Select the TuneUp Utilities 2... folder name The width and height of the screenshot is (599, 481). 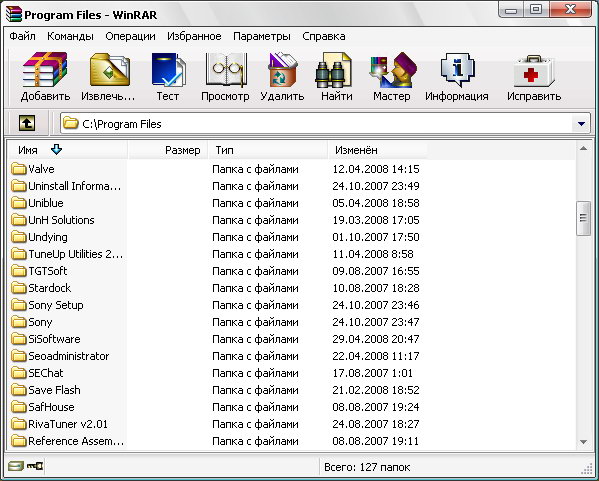coord(76,254)
